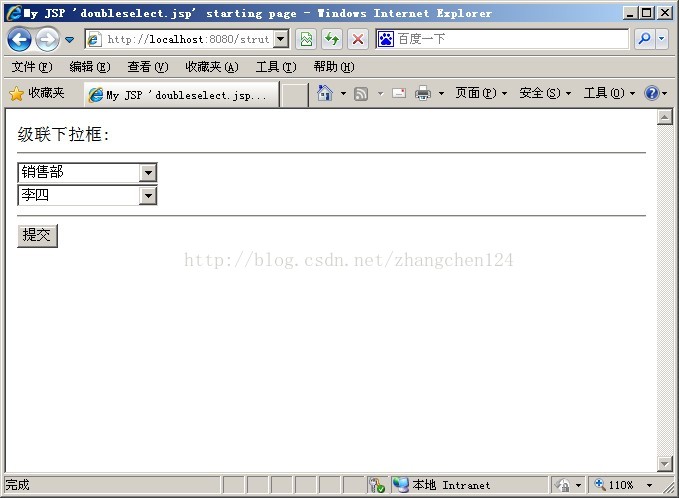The image size is (679, 498).
Task: Open search provider options dropdown
Action: pyautogui.click(x=661, y=39)
